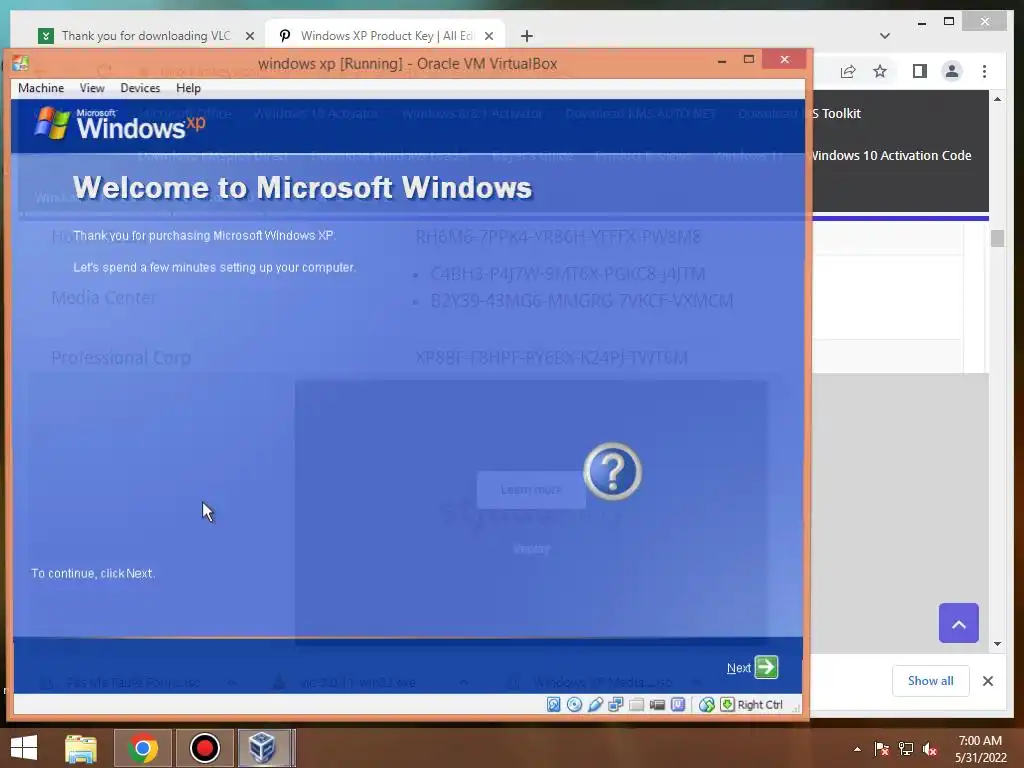Viewport: 1024px width, 768px height.
Task: Click the Right Ctrl host key label
Action: click(x=760, y=705)
